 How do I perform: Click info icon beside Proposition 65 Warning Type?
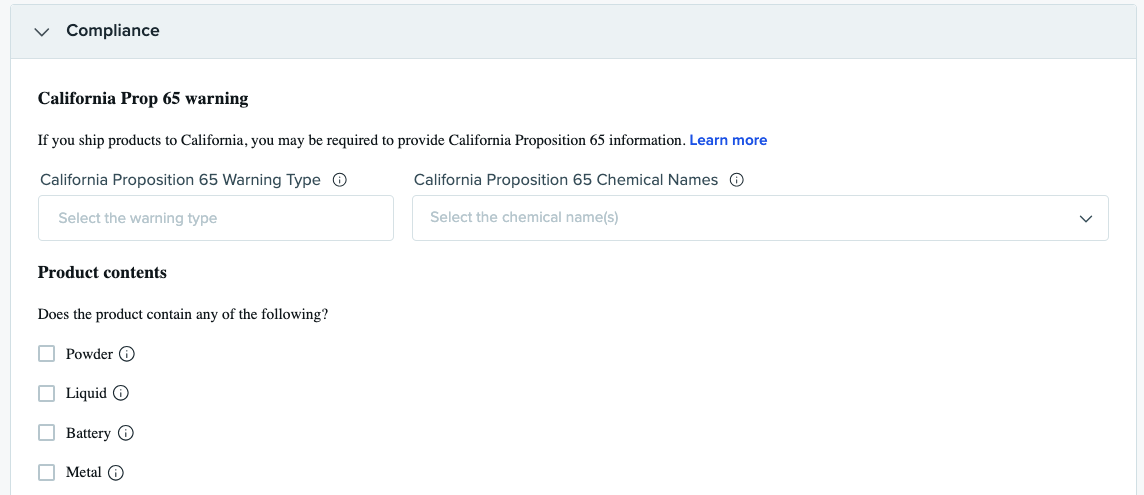click(x=339, y=181)
